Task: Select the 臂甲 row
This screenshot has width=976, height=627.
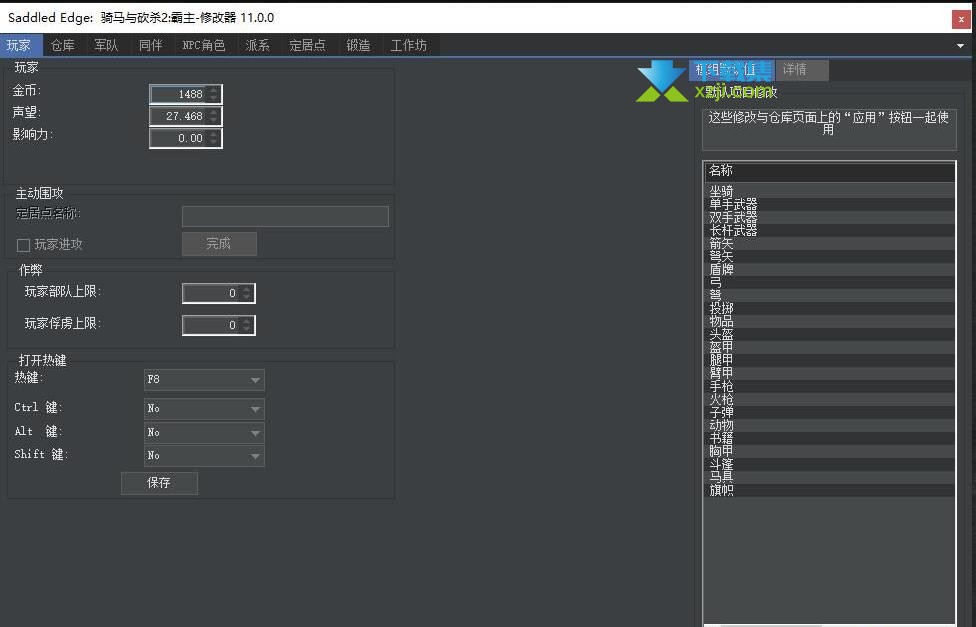Action: tap(830, 373)
